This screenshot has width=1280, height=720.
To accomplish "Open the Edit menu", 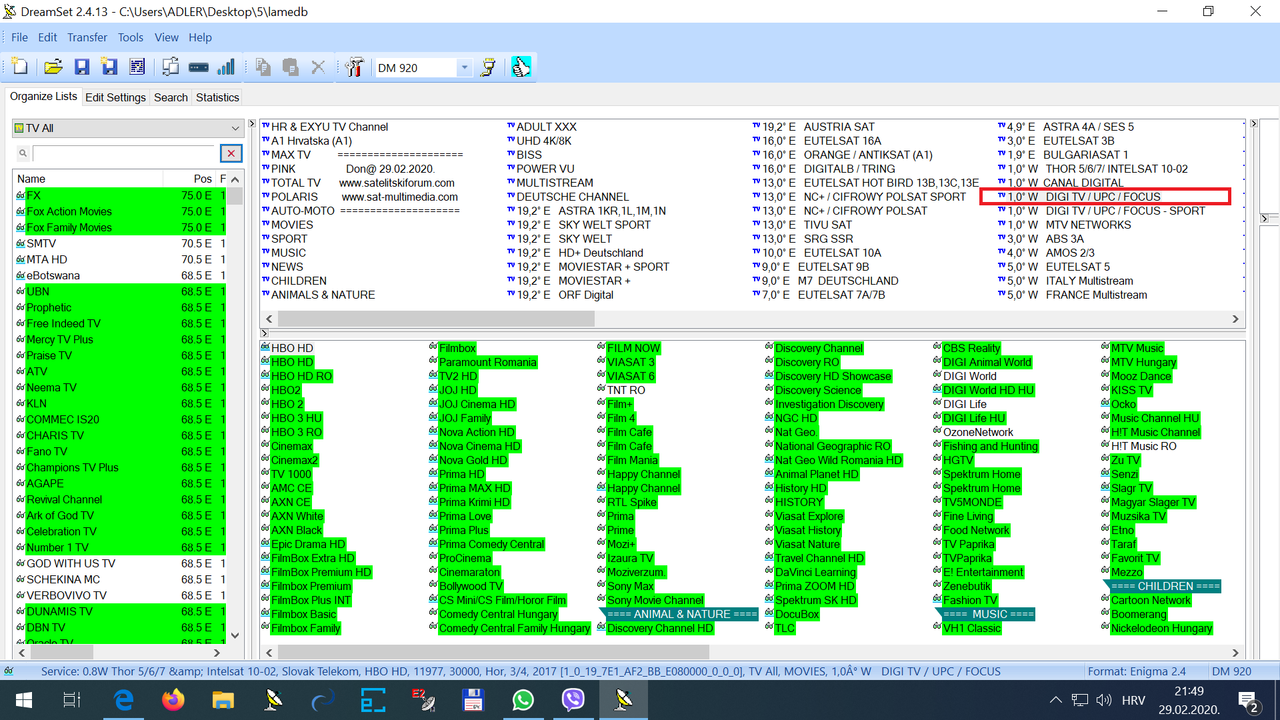I will [x=47, y=37].
